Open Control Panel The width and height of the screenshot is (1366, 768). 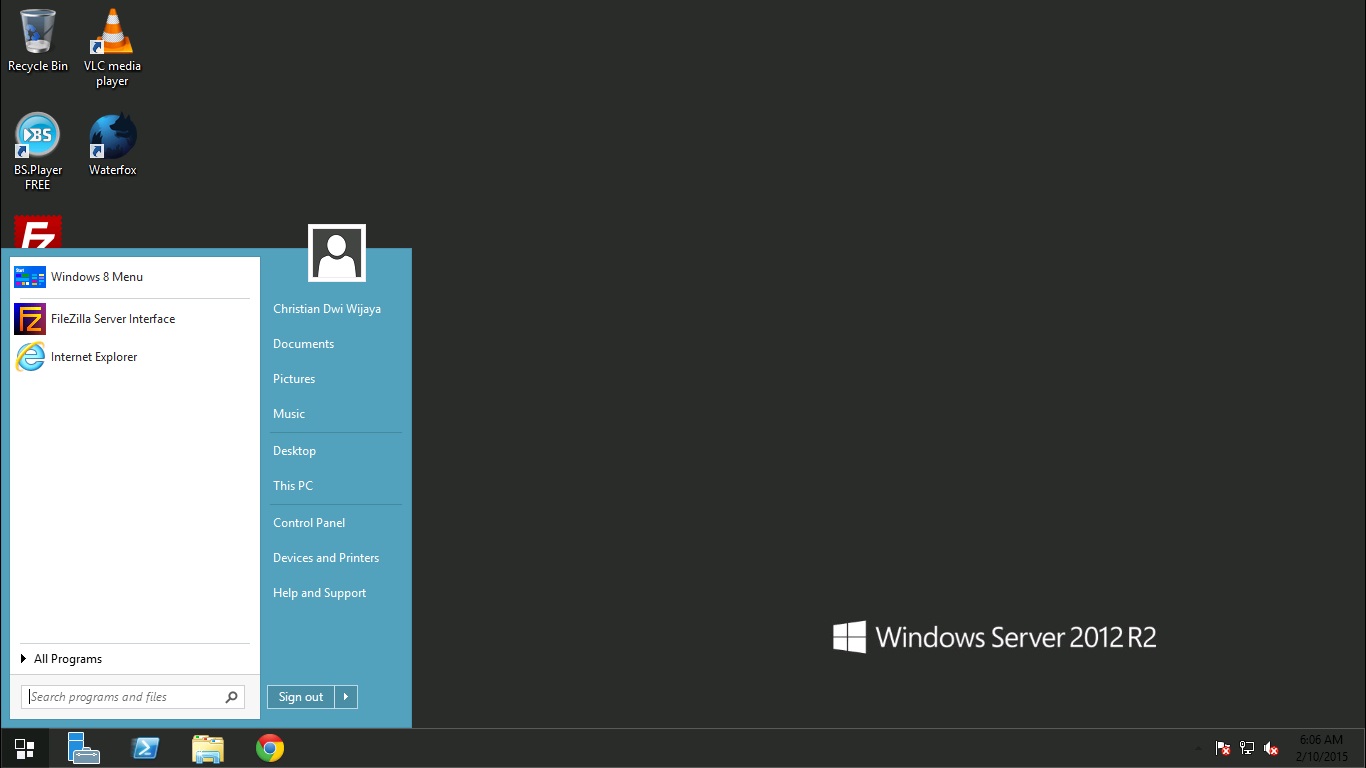[309, 523]
